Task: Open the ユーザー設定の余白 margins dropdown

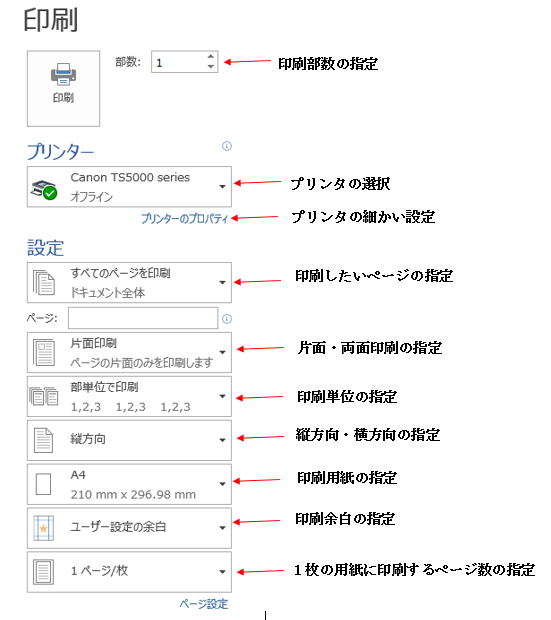Action: (129, 528)
